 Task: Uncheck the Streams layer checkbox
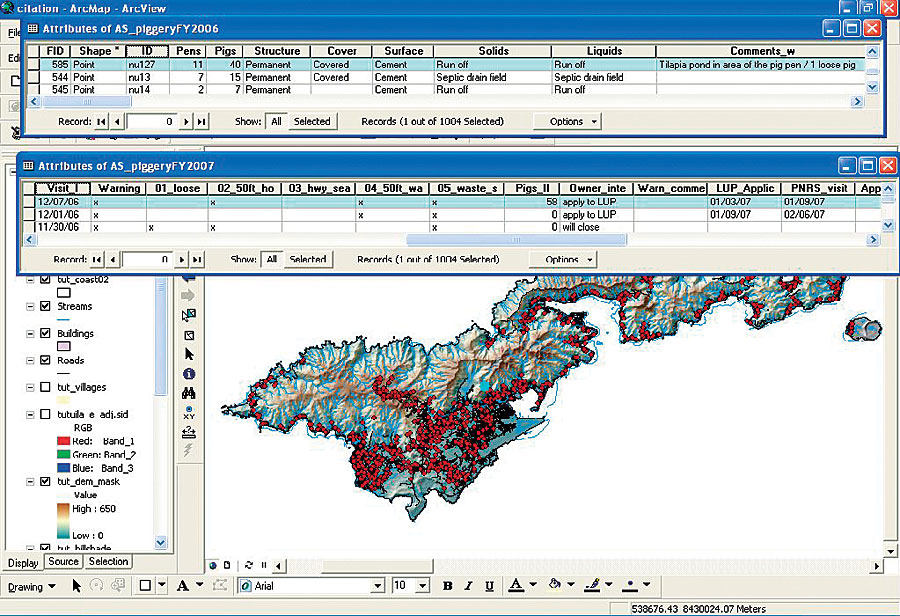[43, 307]
